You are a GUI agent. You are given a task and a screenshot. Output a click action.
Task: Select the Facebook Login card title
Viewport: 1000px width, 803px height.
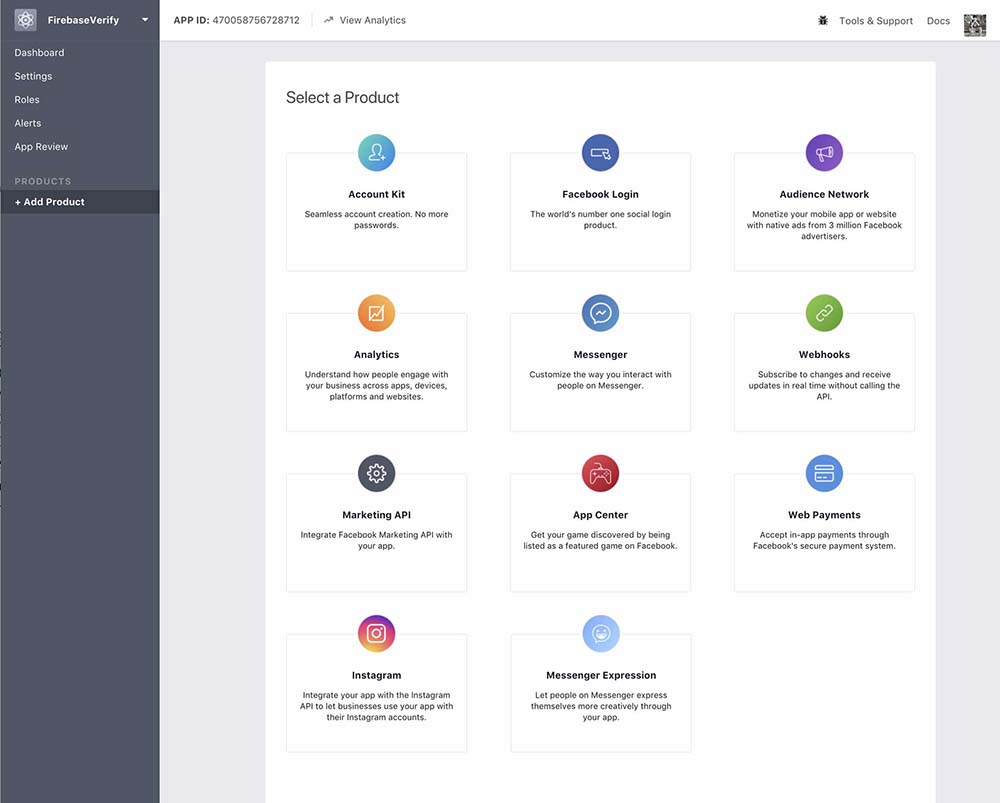(x=600, y=194)
